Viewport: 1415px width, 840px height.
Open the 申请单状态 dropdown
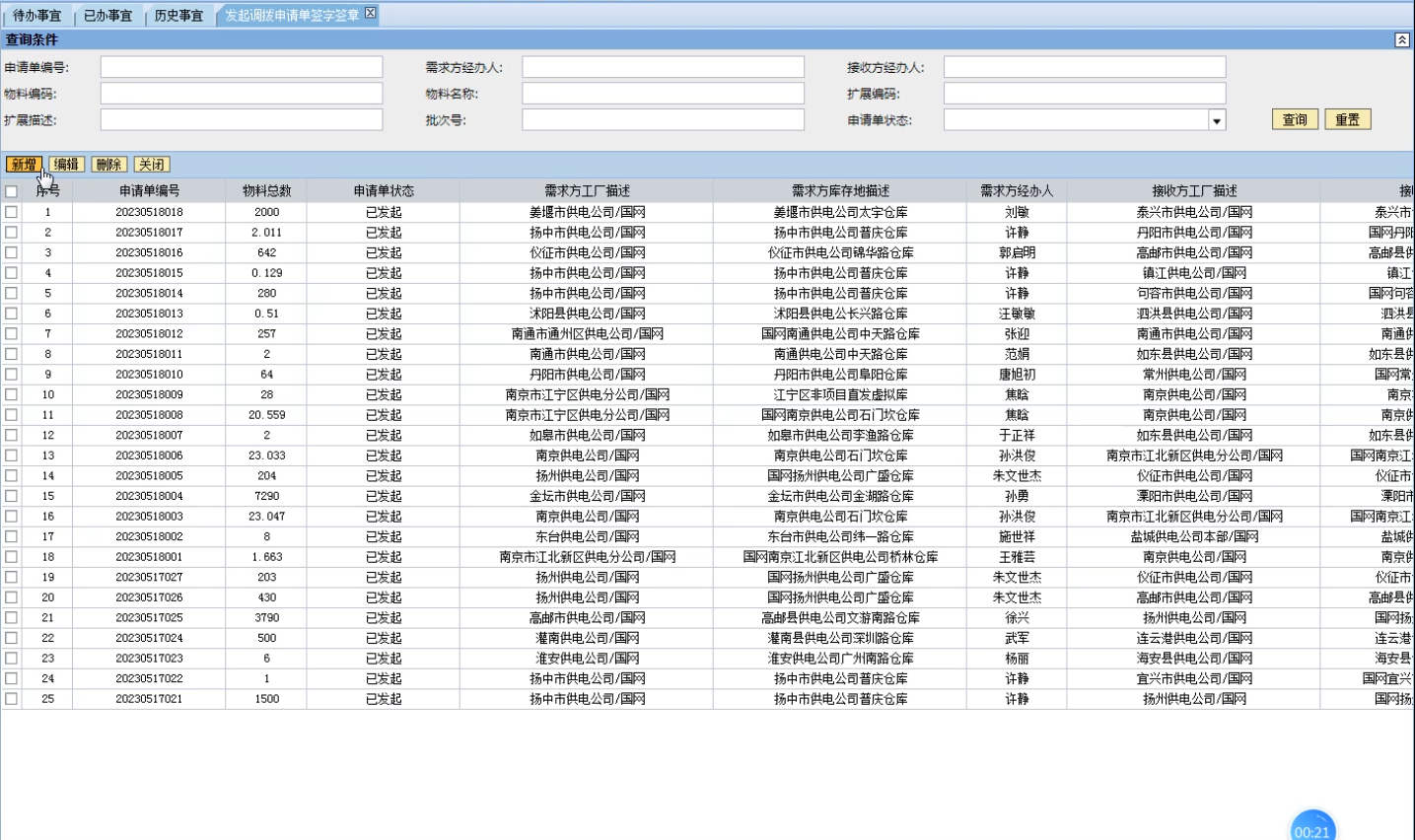click(1216, 120)
